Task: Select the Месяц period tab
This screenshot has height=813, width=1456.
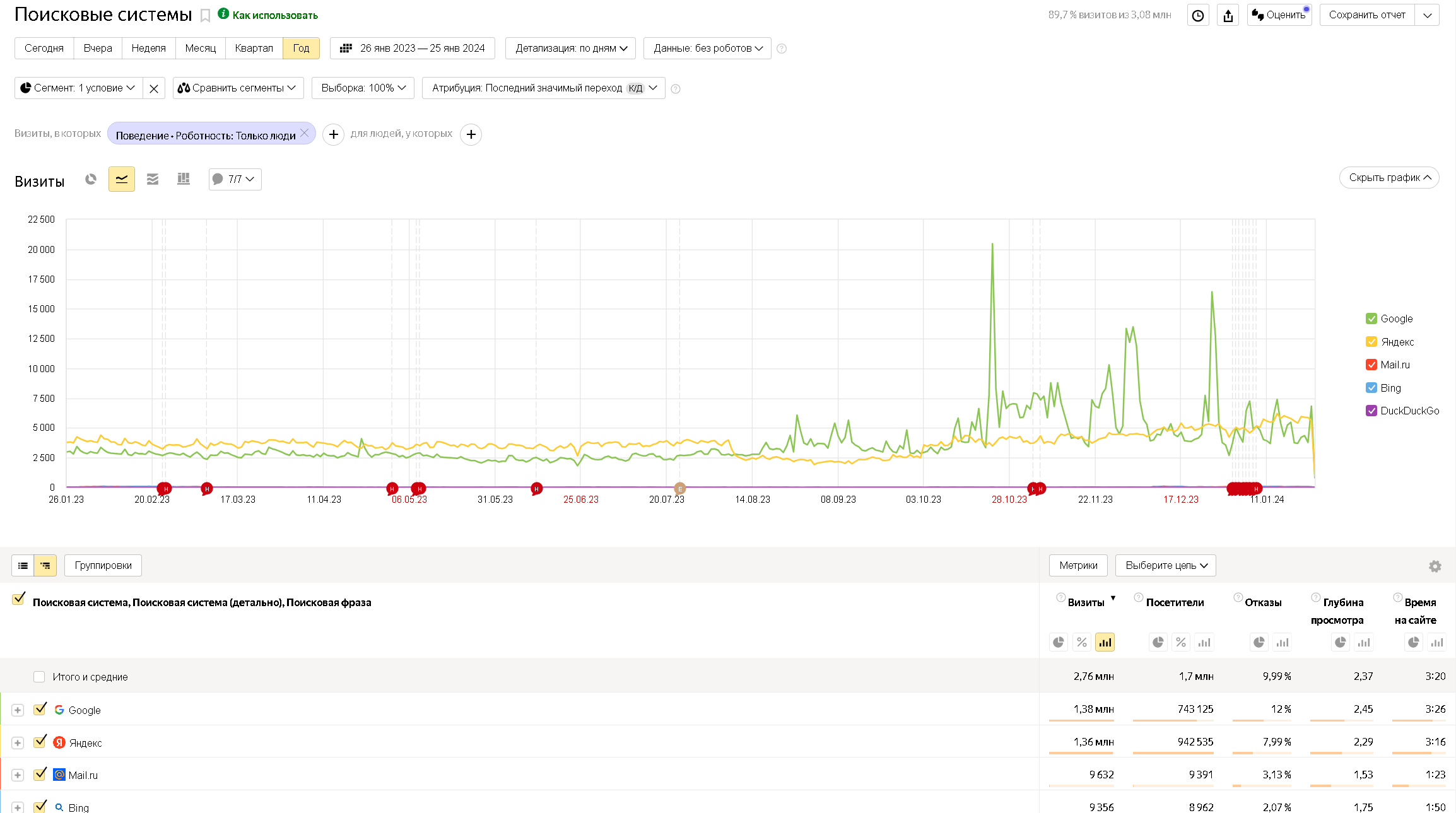Action: 200,49
